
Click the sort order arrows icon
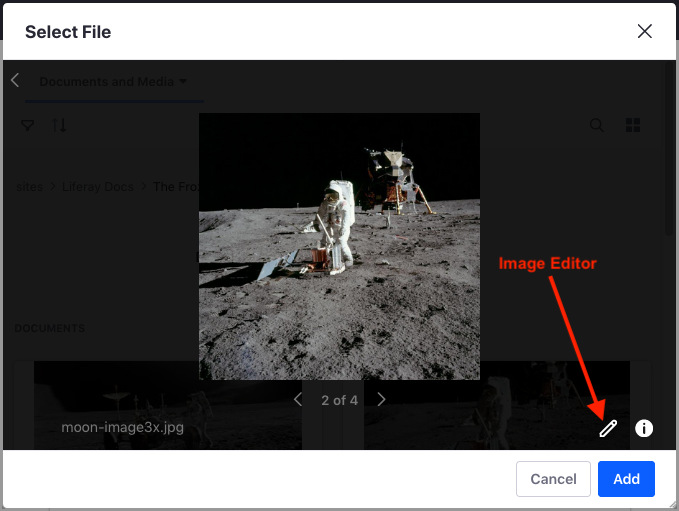pyautogui.click(x=59, y=125)
